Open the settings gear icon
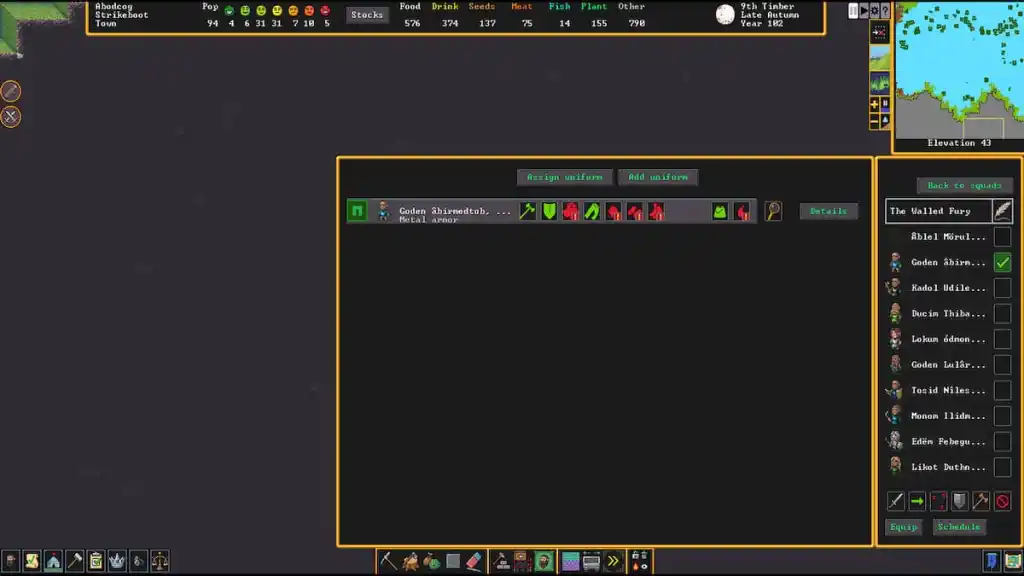 click(x=874, y=11)
